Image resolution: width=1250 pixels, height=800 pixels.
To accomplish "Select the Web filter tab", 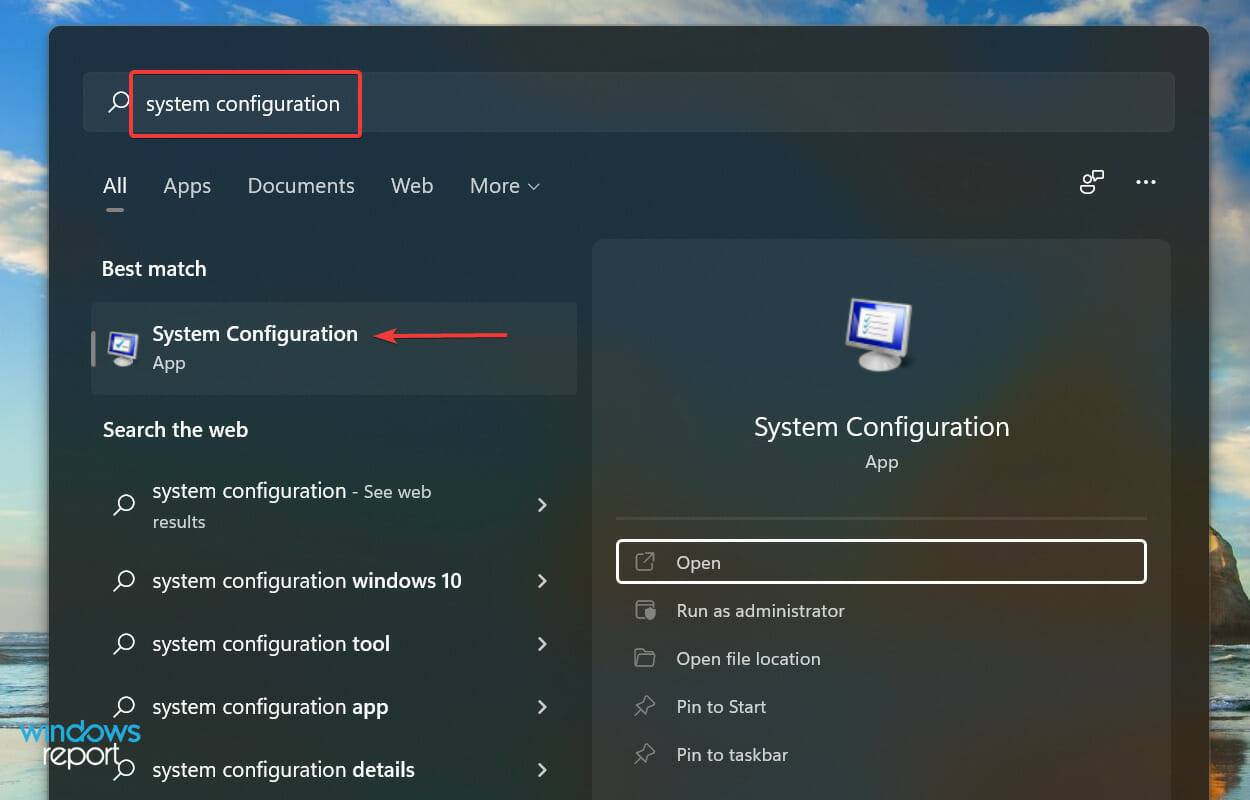I will click(412, 186).
